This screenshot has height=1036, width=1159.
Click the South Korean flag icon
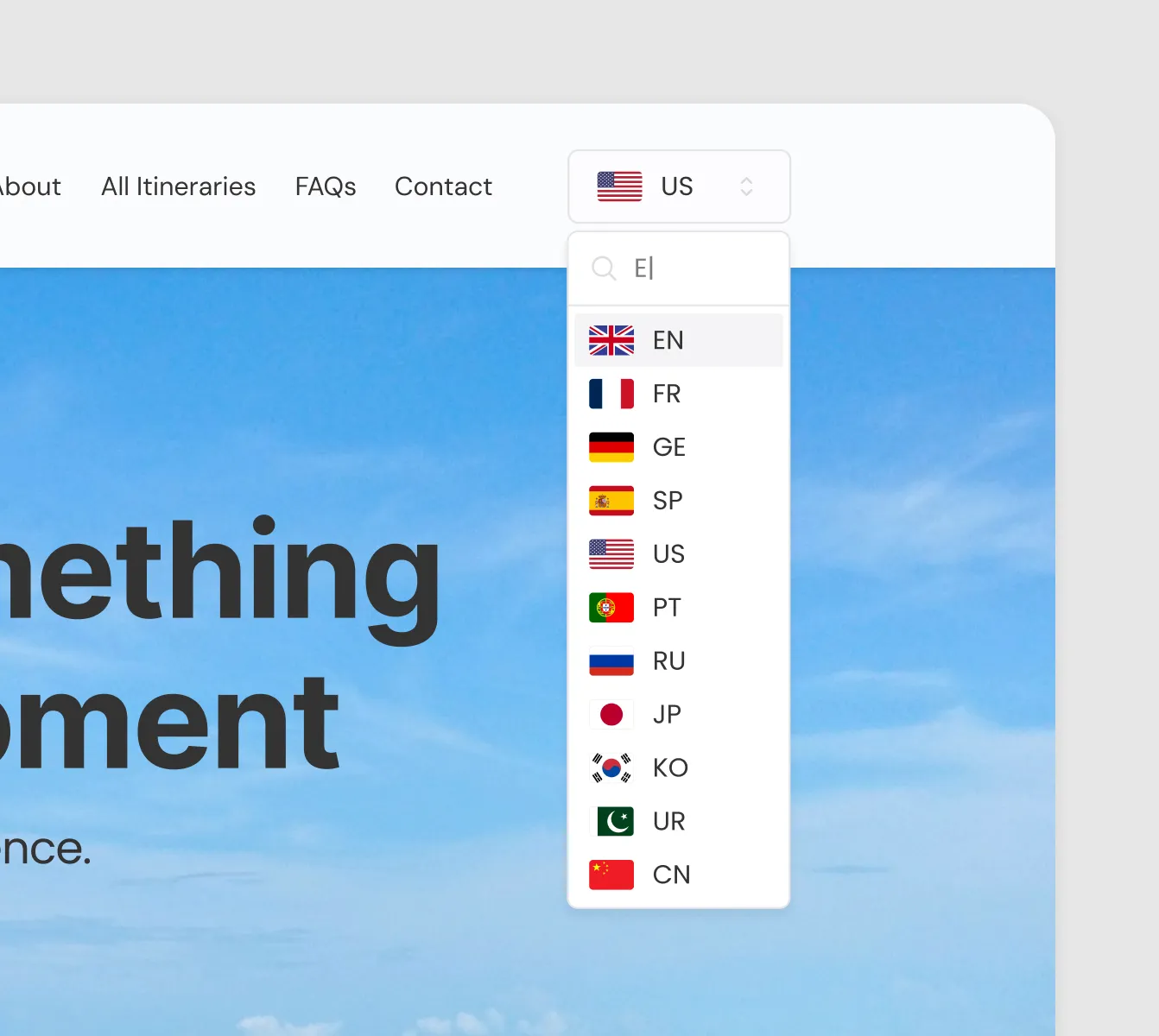point(611,768)
